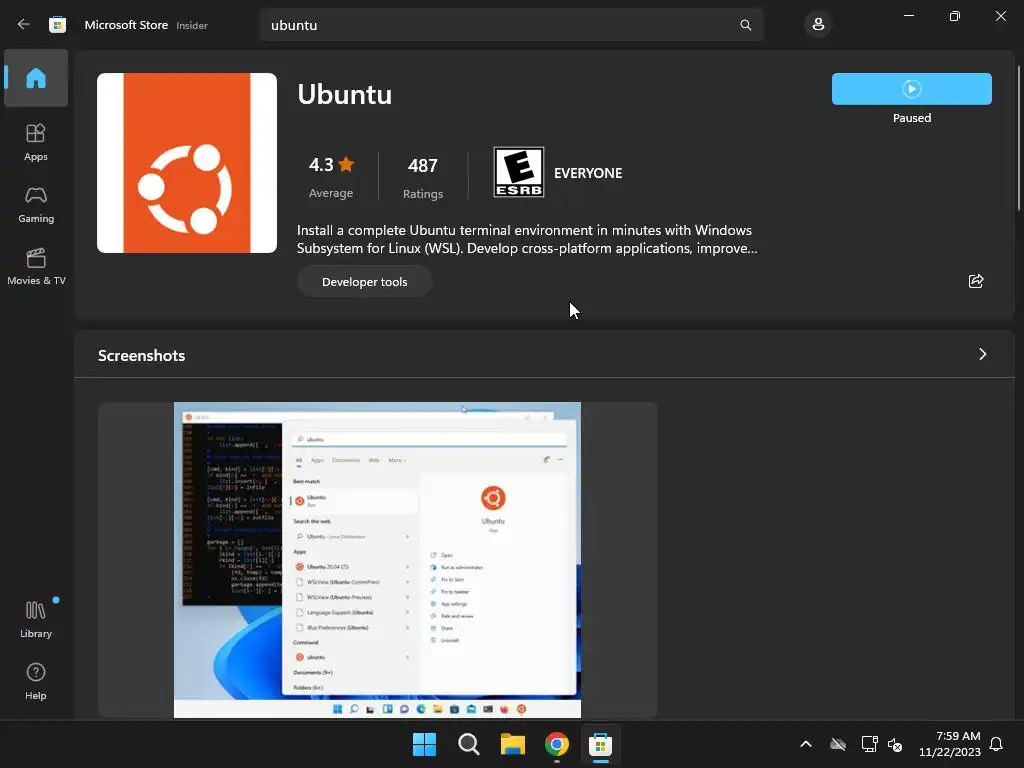Viewport: 1024px width, 768px height.
Task: Click Microsoft Store taskbar icon
Action: (600, 744)
